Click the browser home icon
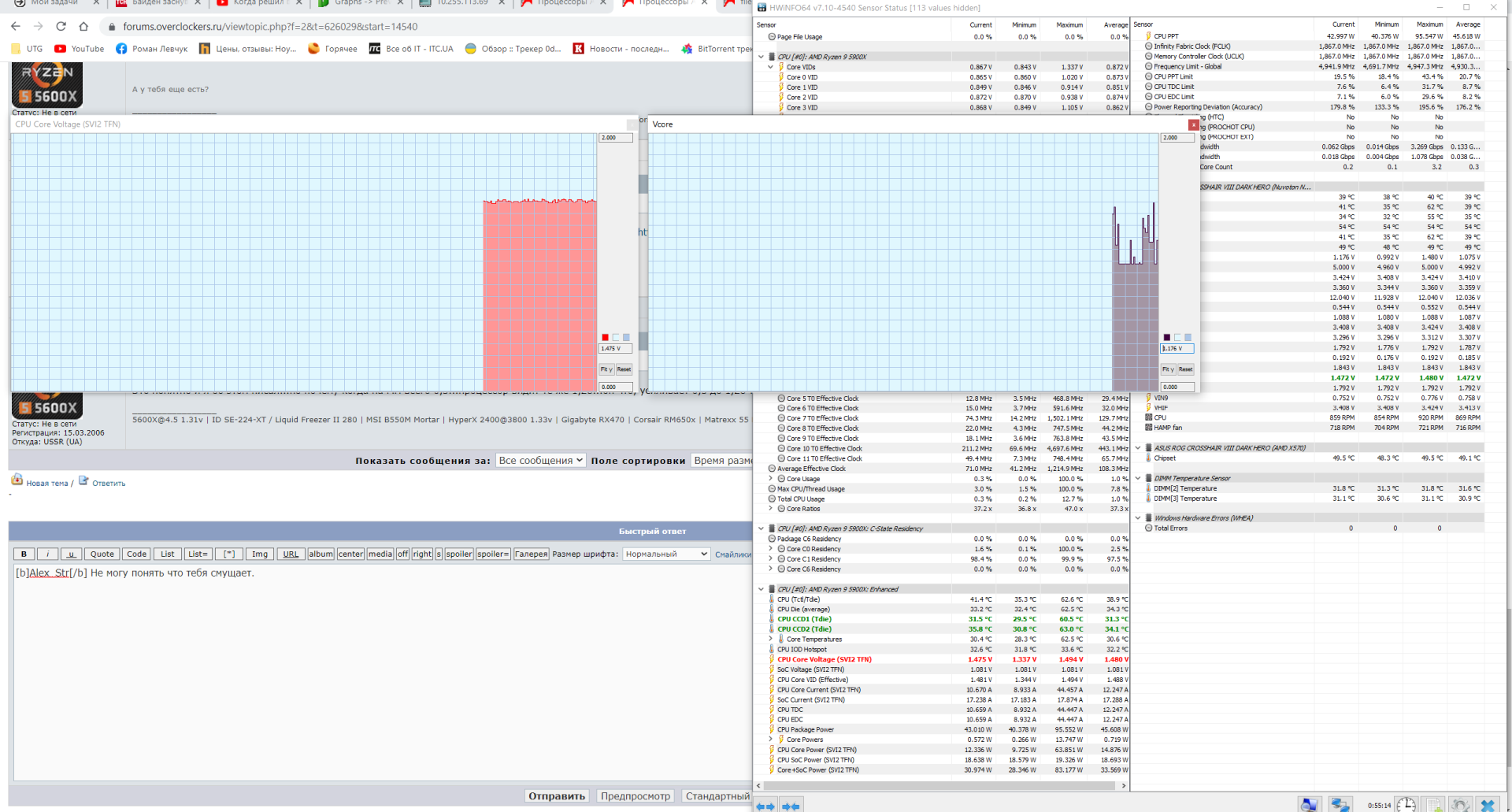The image size is (1512, 812). [x=83, y=26]
